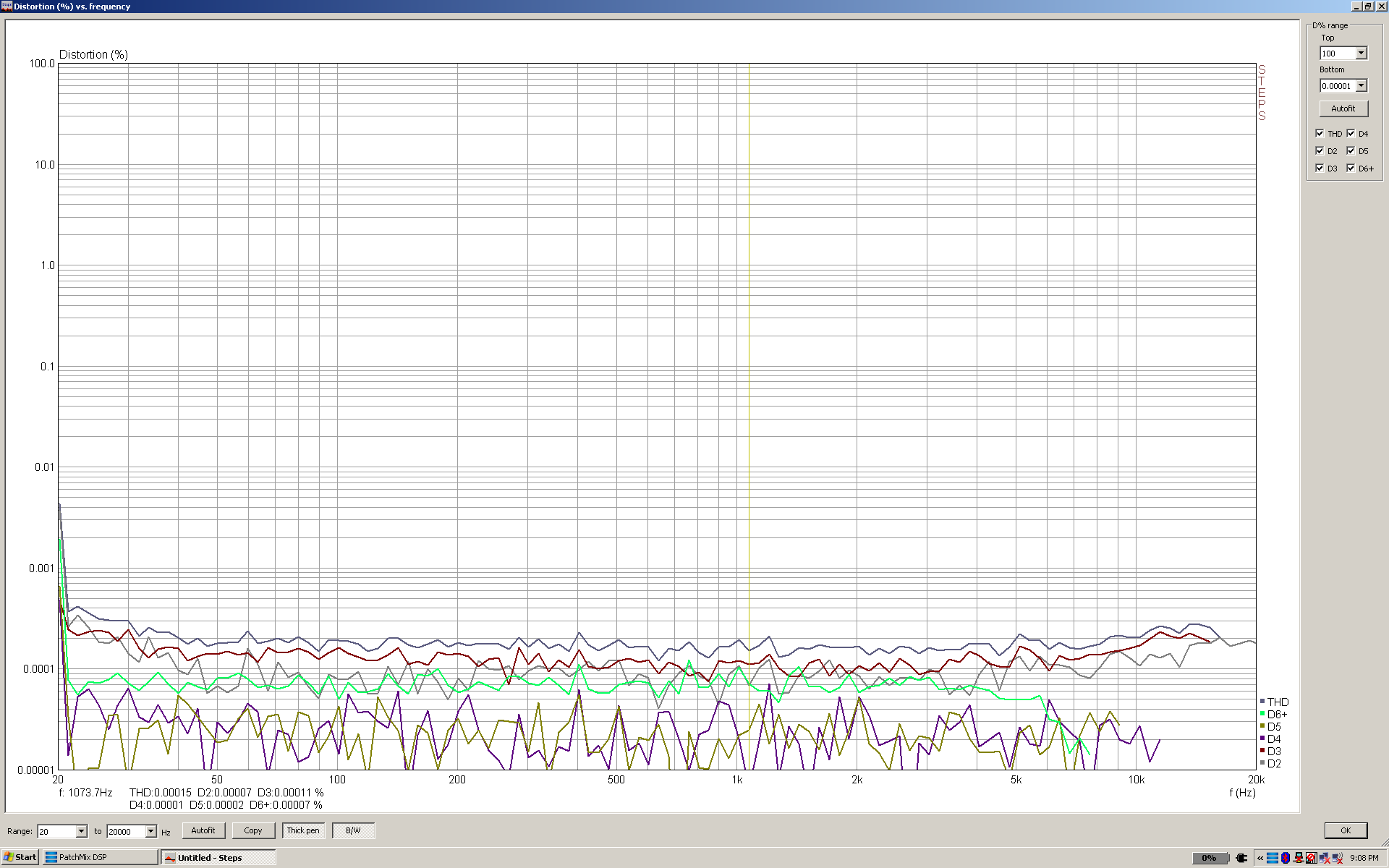Toggle the D4 curve checkbox

[x=1351, y=133]
